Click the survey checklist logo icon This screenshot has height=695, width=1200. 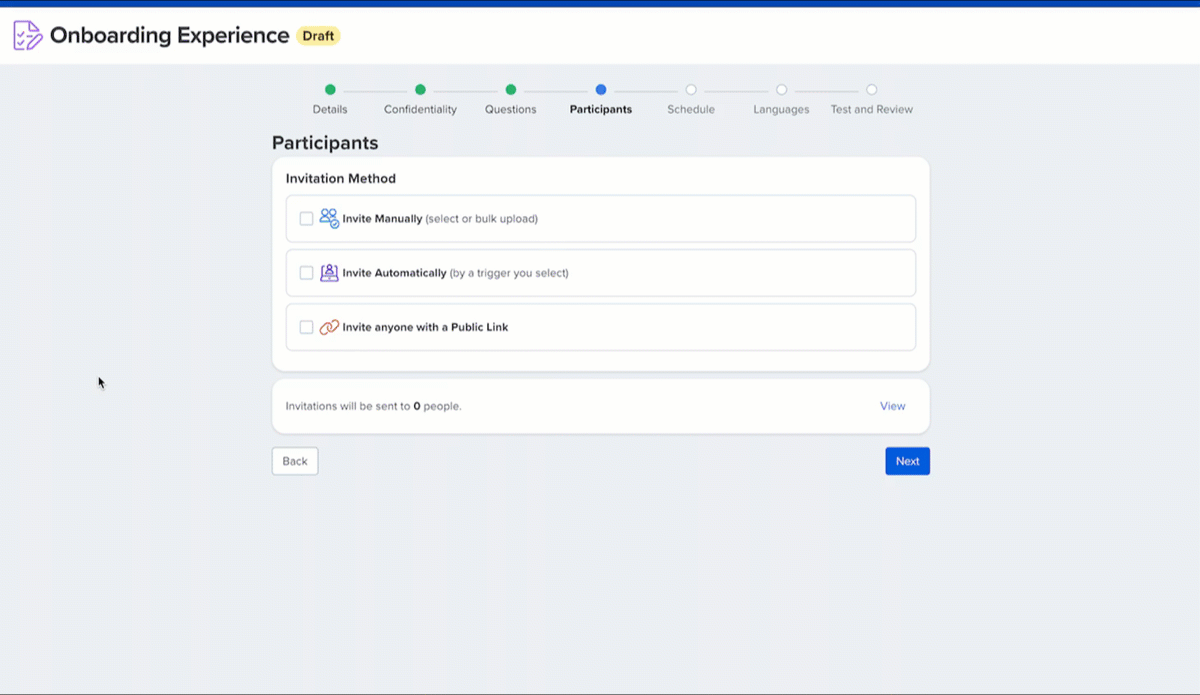pyautogui.click(x=27, y=36)
